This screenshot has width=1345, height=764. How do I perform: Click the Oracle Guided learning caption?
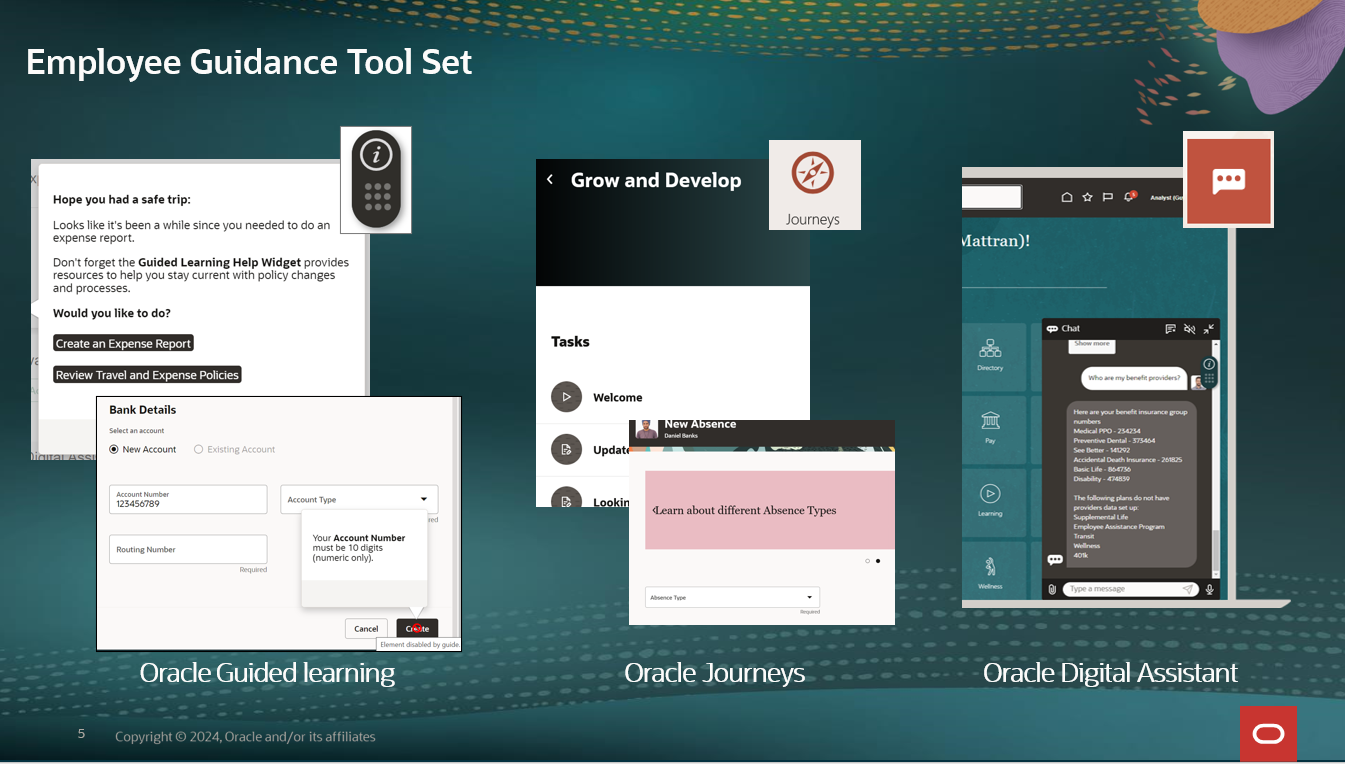coord(267,673)
